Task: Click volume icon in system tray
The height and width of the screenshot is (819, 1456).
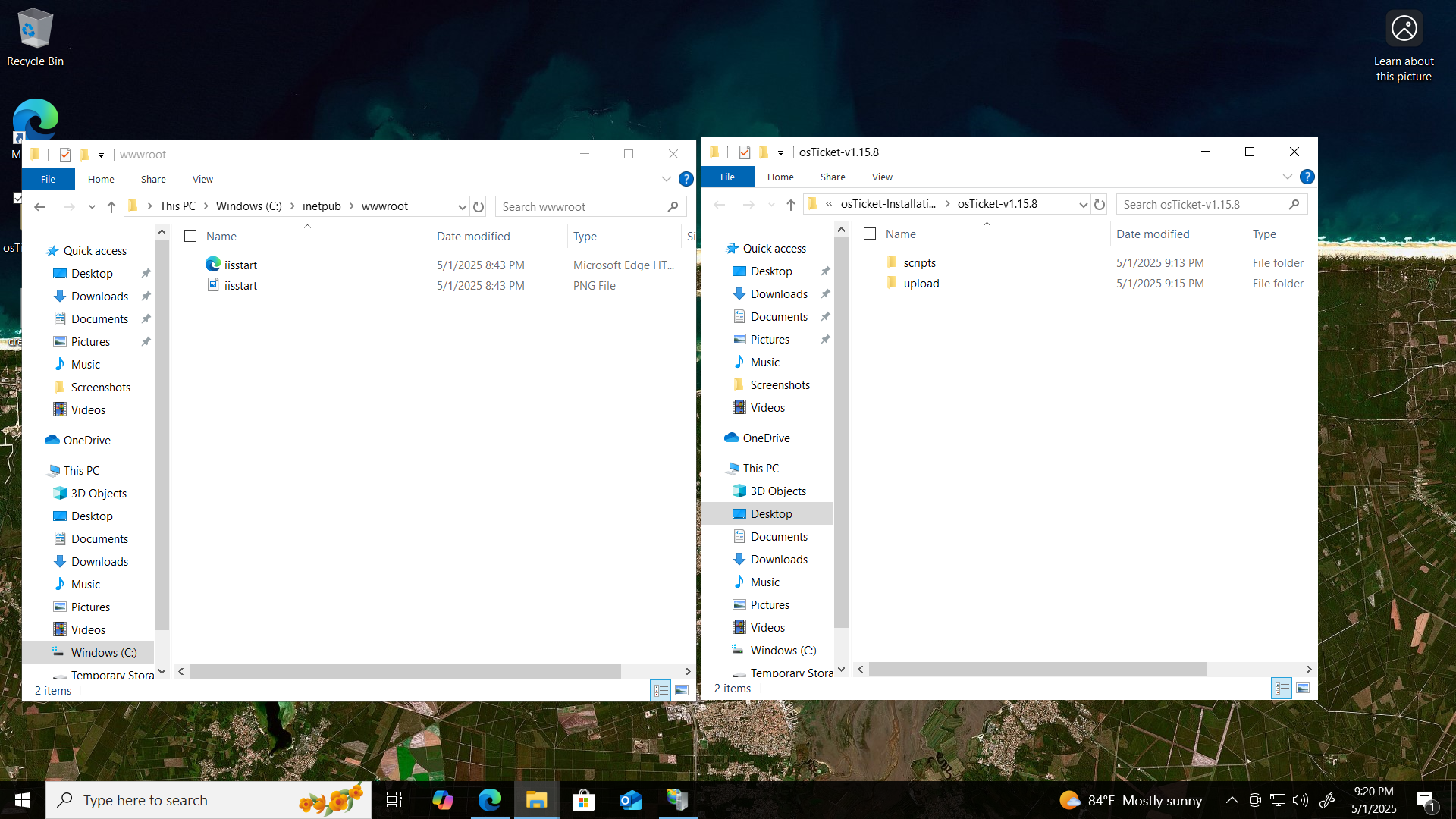Action: [1300, 800]
